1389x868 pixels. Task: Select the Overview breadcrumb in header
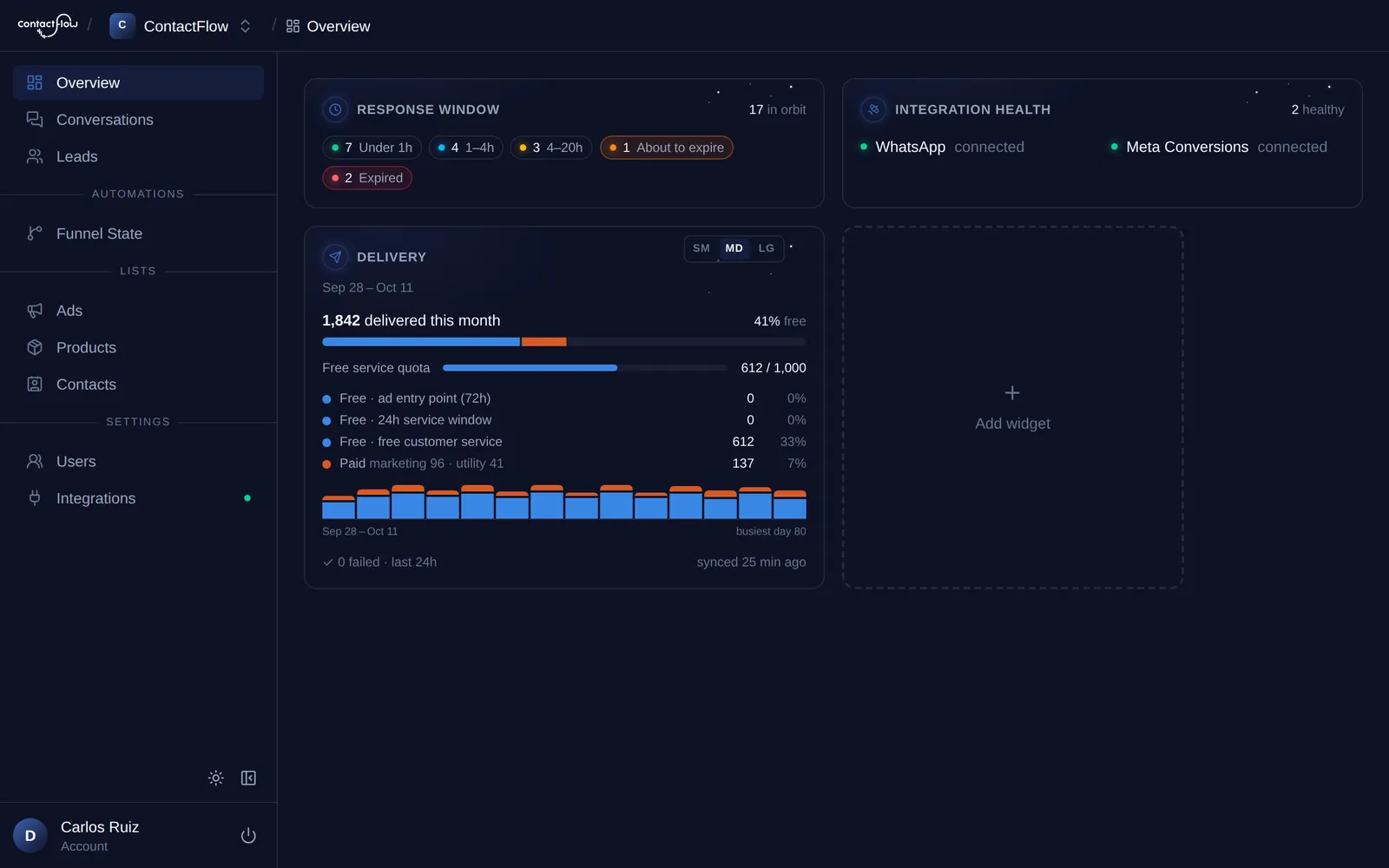[x=328, y=26]
